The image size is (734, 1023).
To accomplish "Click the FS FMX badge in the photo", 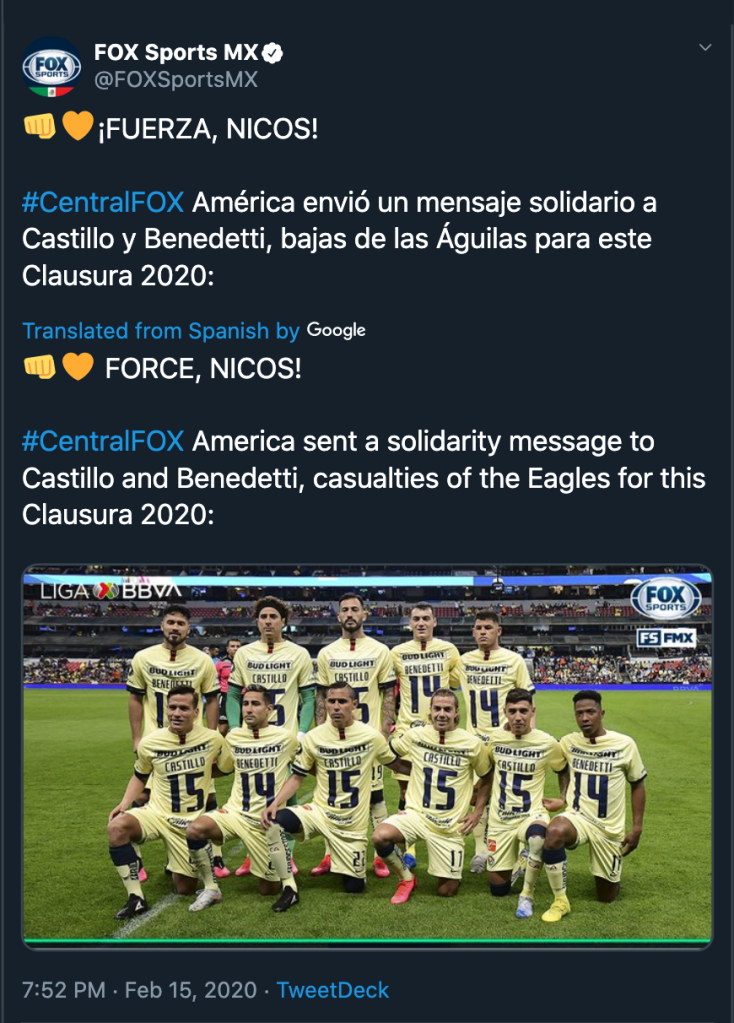I will pyautogui.click(x=666, y=637).
